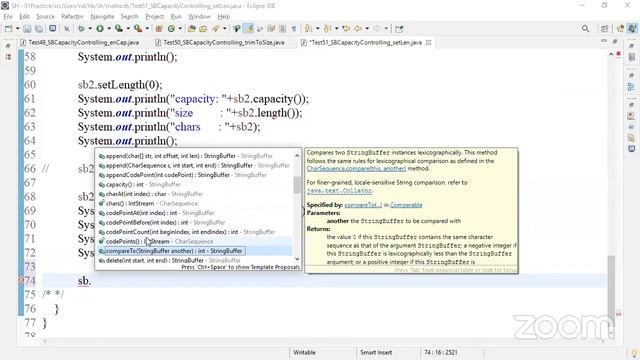The width and height of the screenshot is (640, 360).
Task: Jump to Last Edit Location icon
Action: (x=346, y=29)
